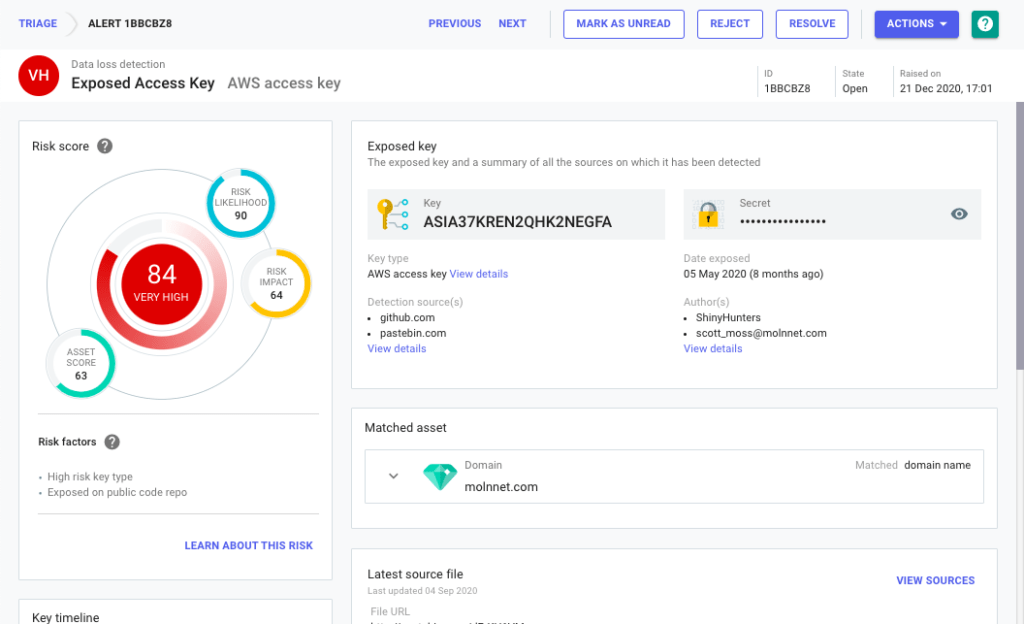
Task: Expand the molnnet.com matched asset row
Action: pos(393,476)
